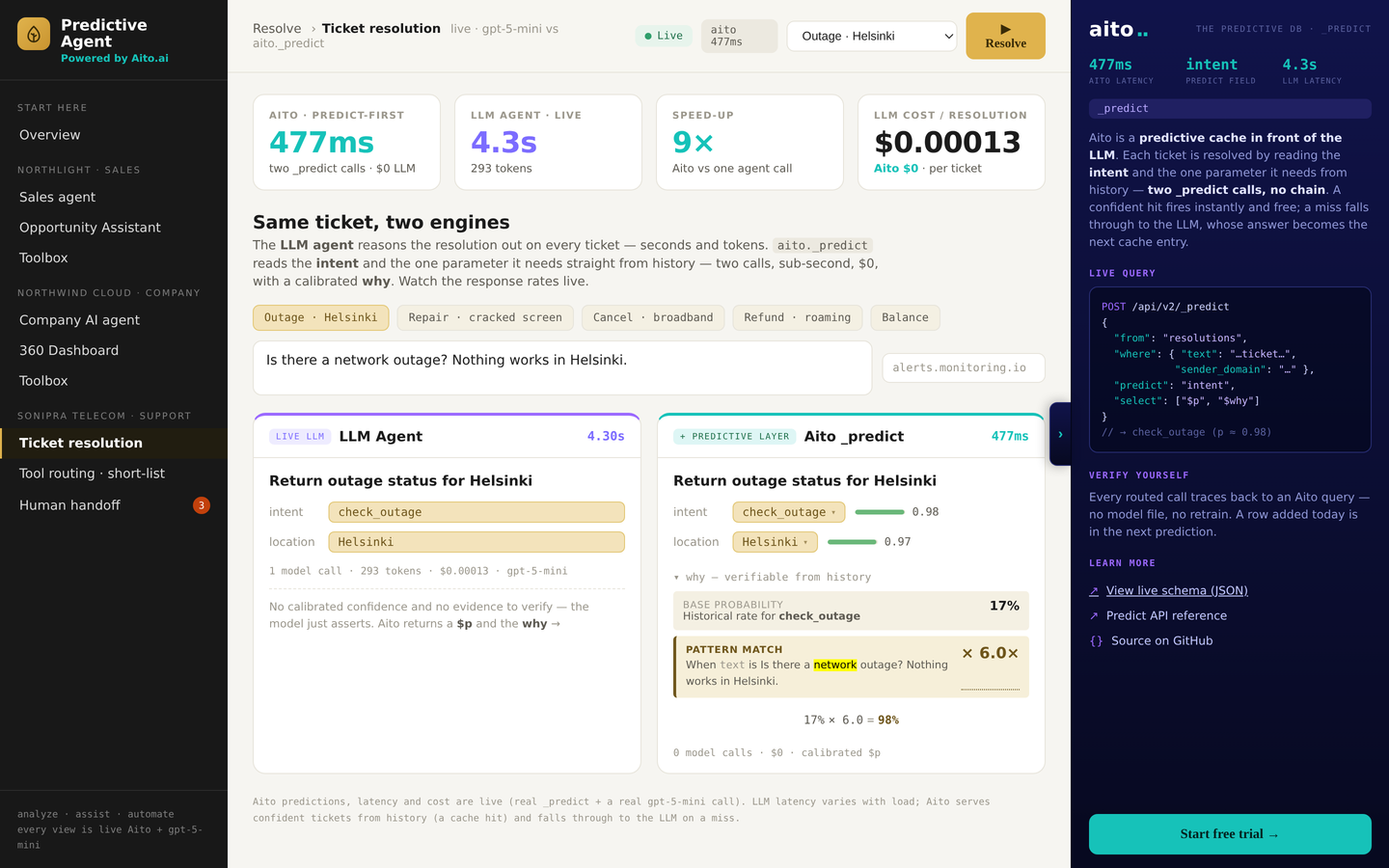Screen dimensions: 1389x868
Task: Open Sales agent in the sidebar
Action: 114,197
